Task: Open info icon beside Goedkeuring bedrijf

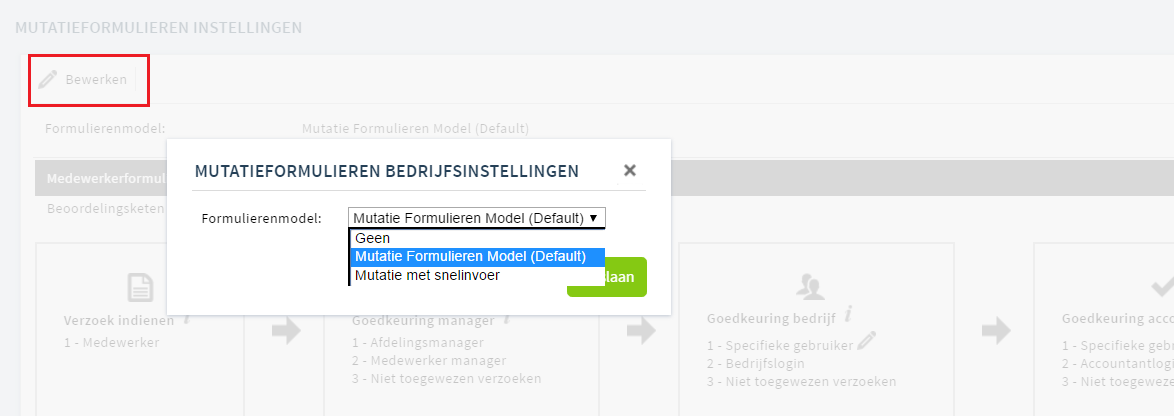Action: tap(848, 315)
